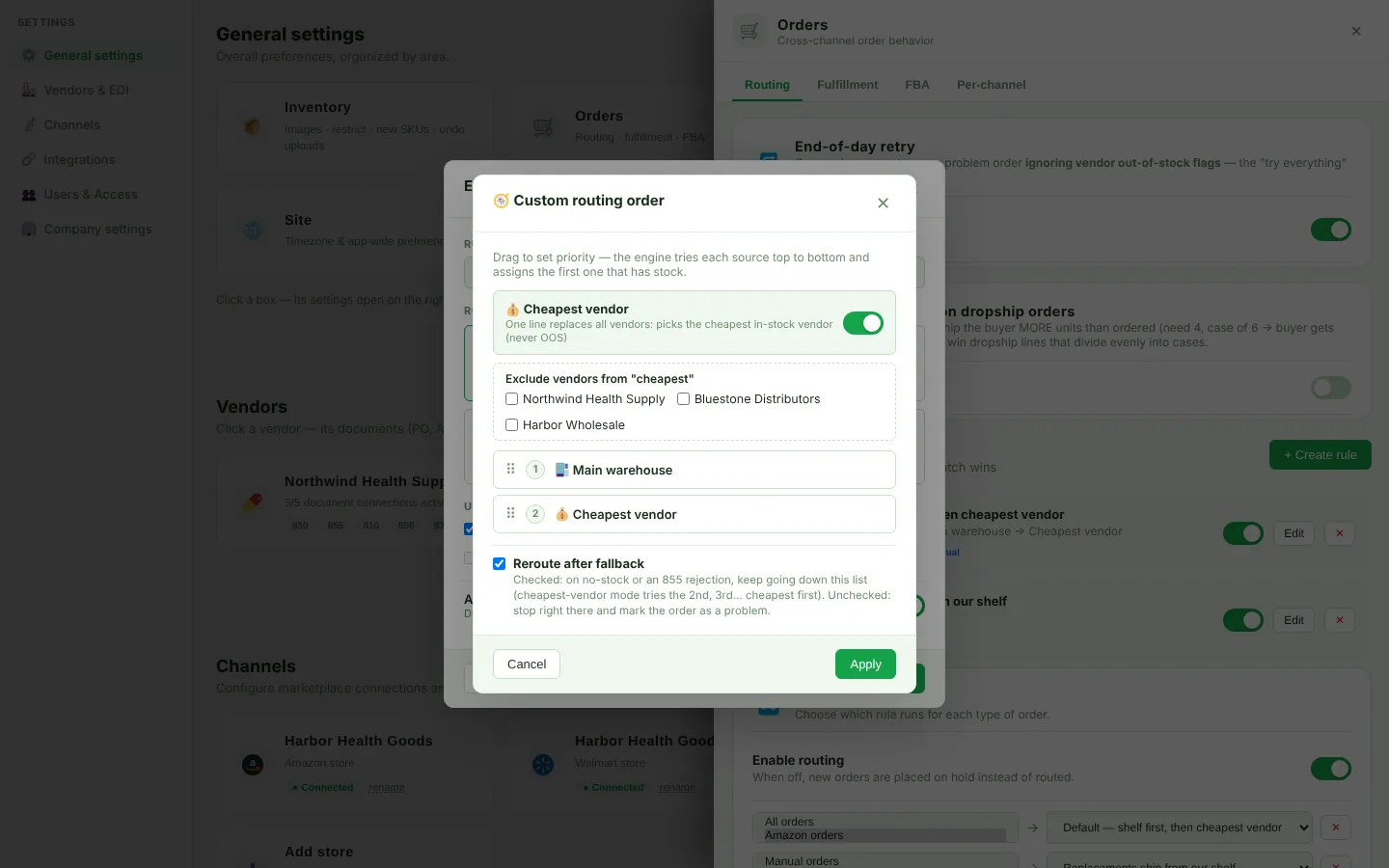Toggle the Enable routing switch
The height and width of the screenshot is (868, 1389).
click(x=1331, y=769)
